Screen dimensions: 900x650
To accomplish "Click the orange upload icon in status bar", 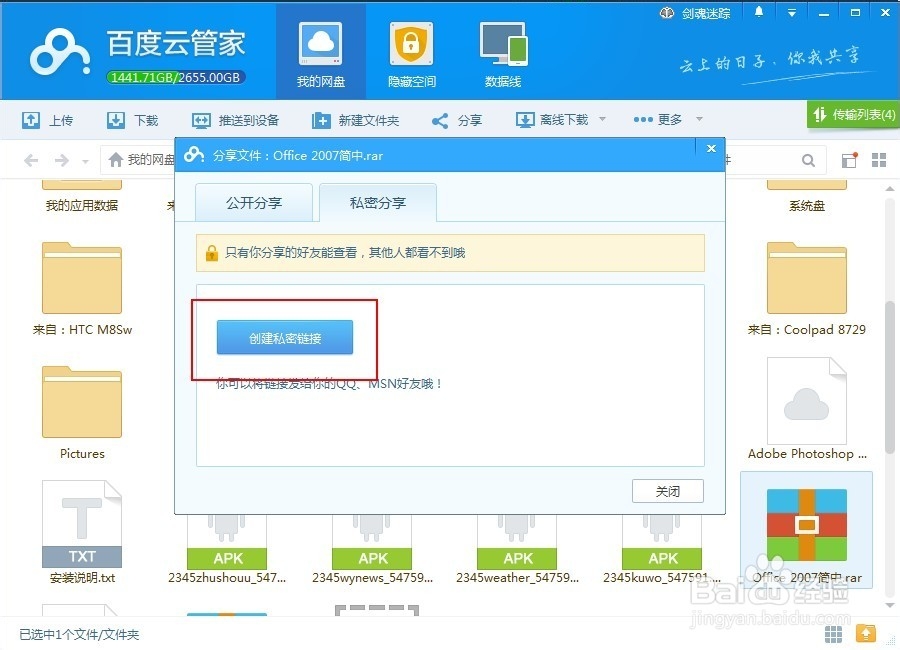I will (866, 633).
